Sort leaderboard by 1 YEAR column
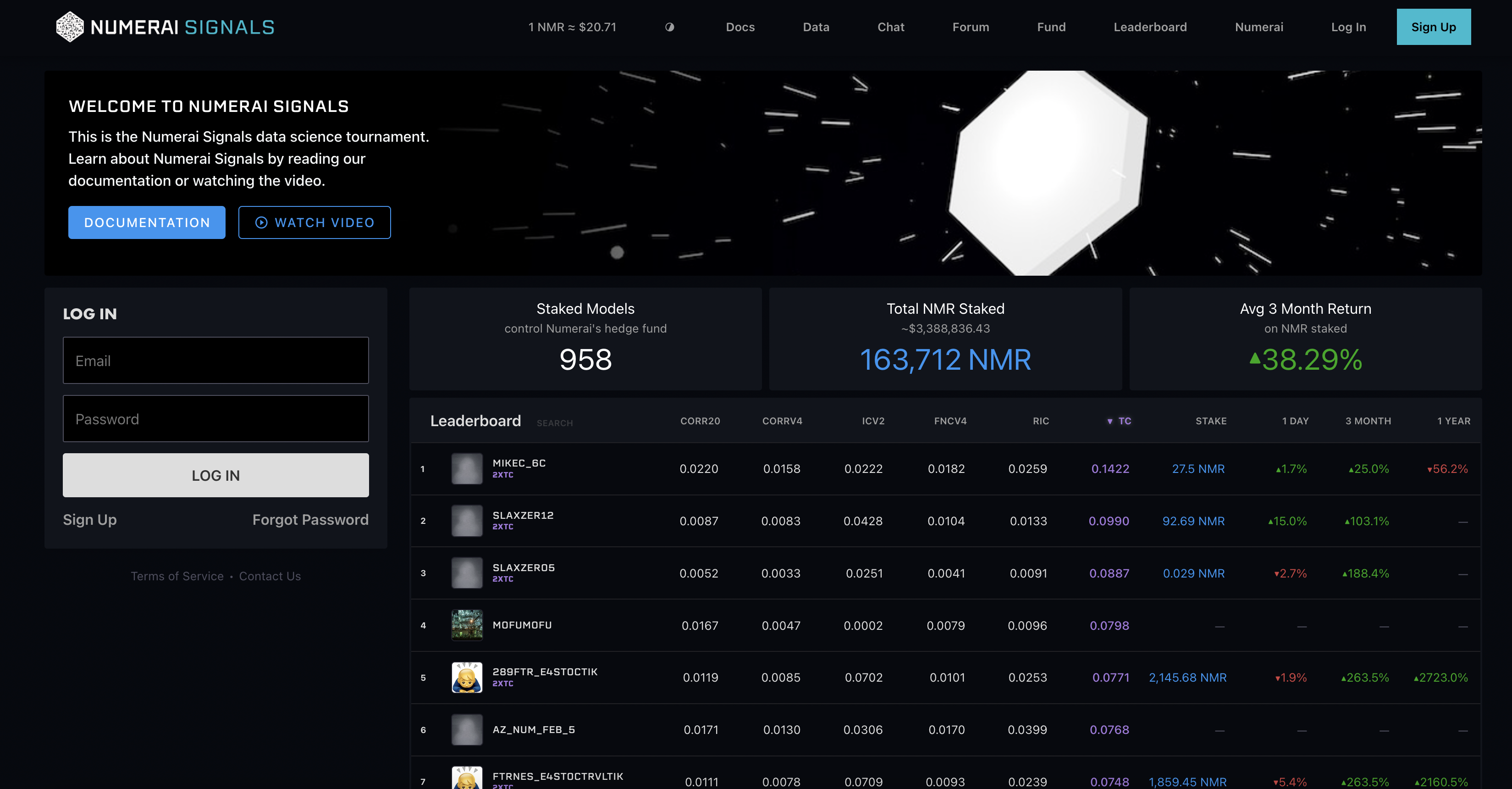Image resolution: width=1512 pixels, height=789 pixels. (x=1453, y=421)
